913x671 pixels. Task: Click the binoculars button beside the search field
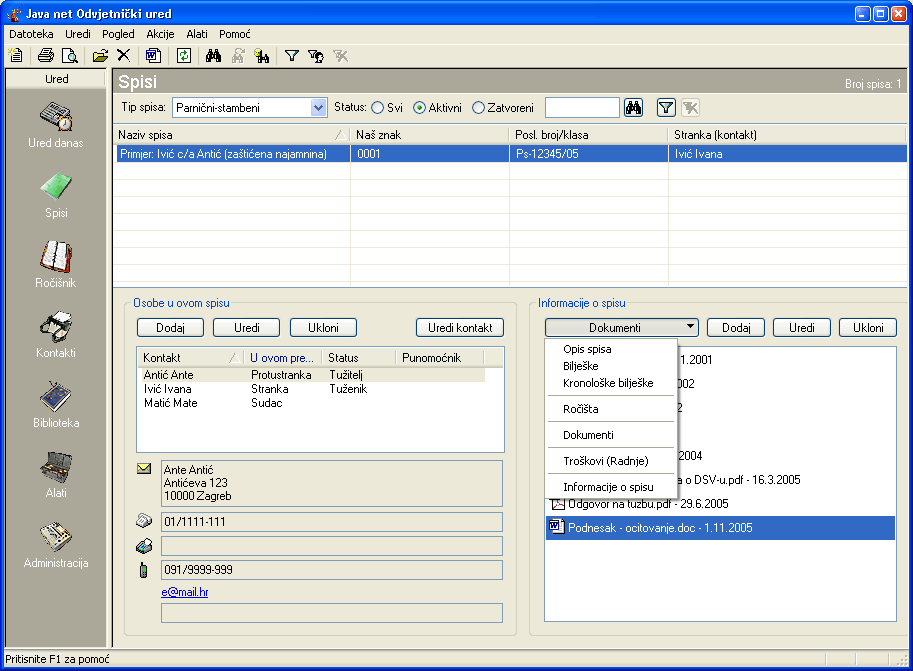pyautogui.click(x=633, y=108)
